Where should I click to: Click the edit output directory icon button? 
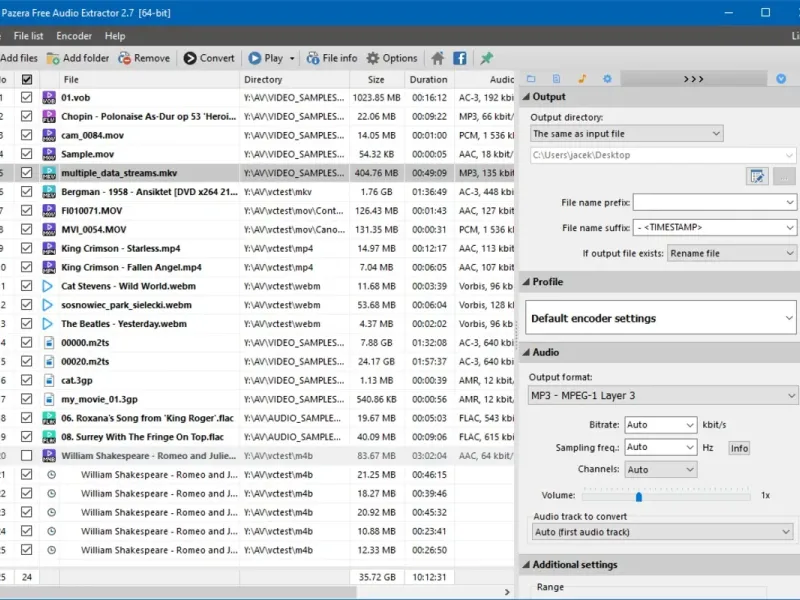[x=757, y=176]
